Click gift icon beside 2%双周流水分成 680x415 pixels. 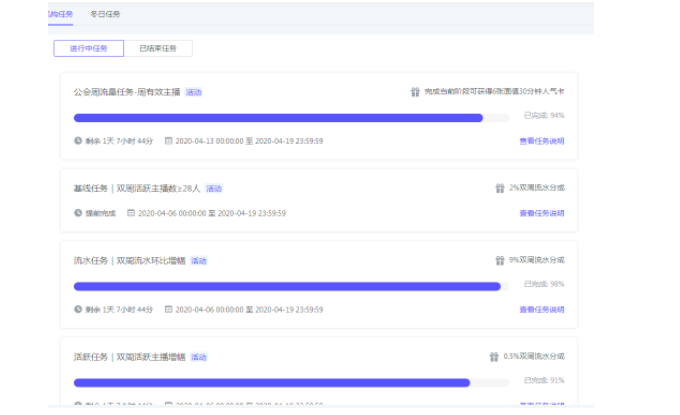pyautogui.click(x=499, y=188)
